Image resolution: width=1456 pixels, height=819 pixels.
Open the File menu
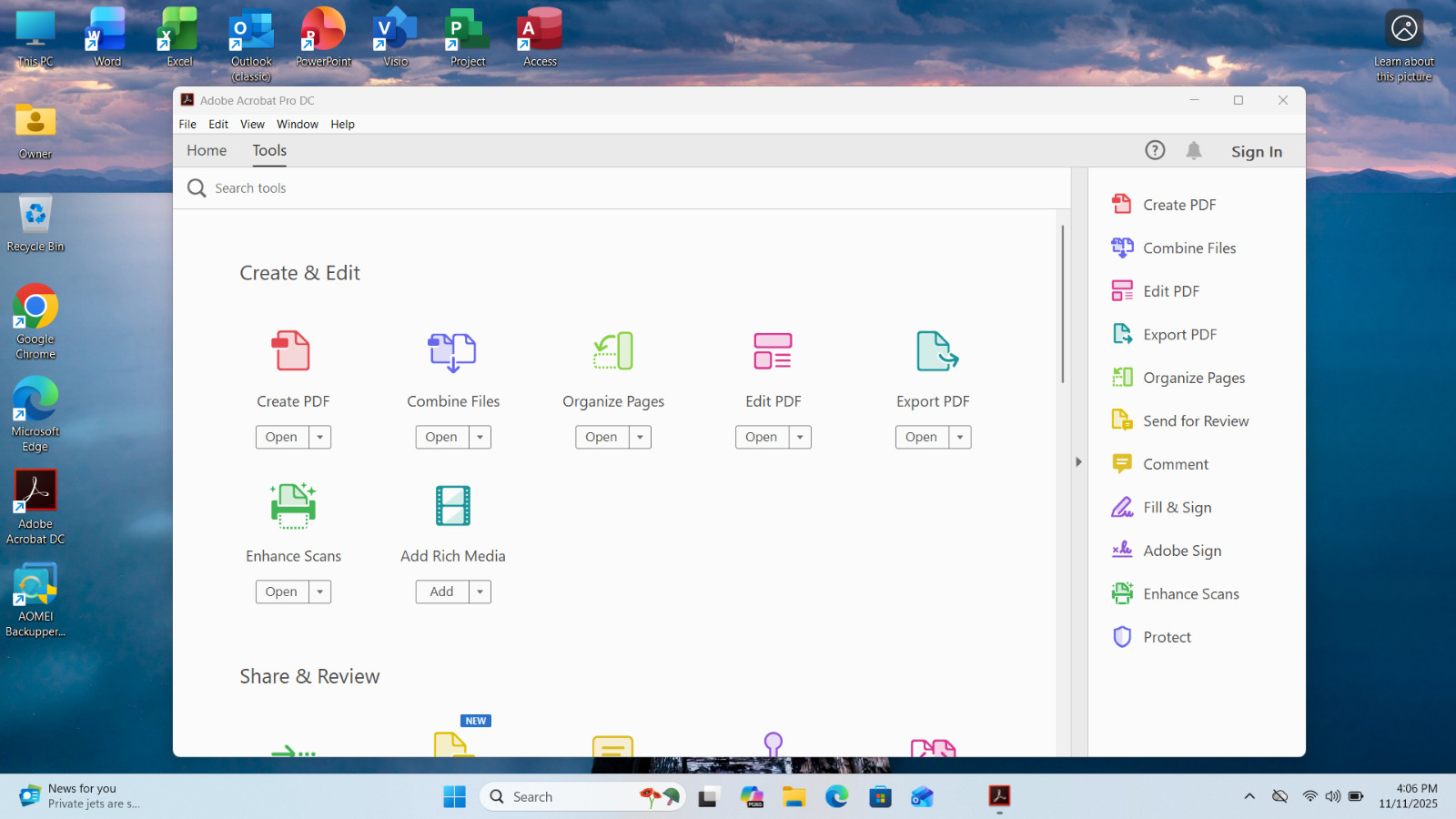[187, 124]
